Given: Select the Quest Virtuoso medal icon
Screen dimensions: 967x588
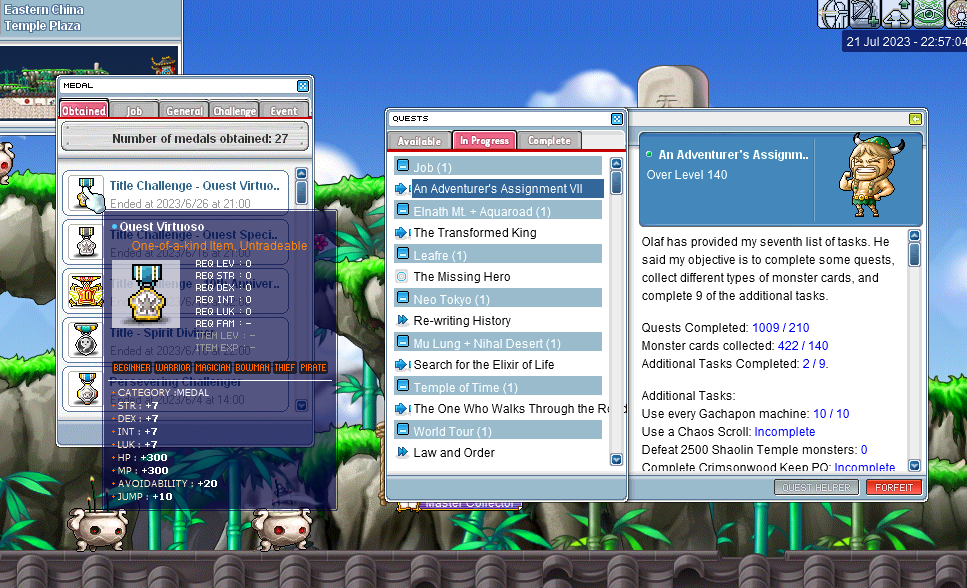Looking at the screenshot, I should click(86, 192).
